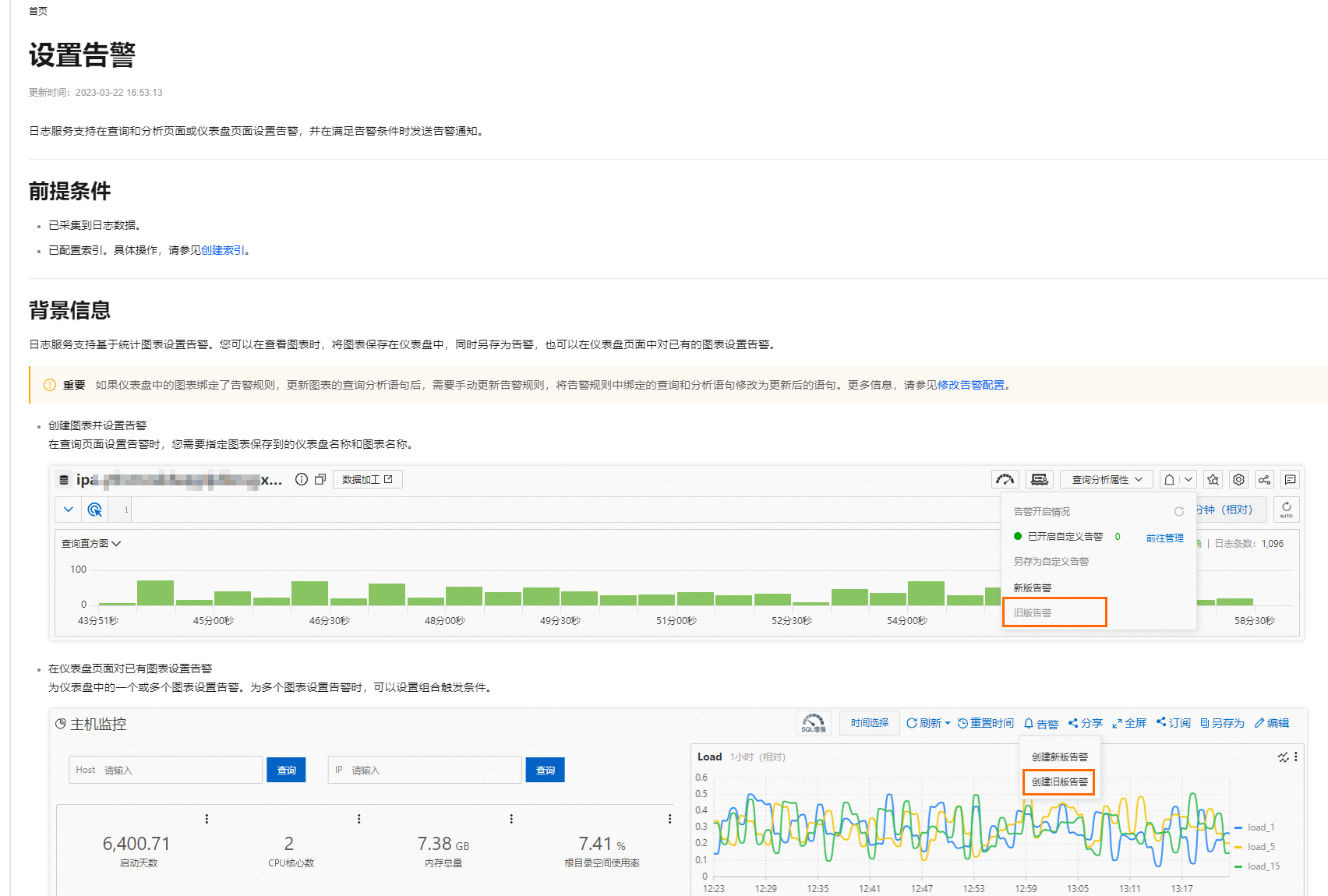Click the database icon before logstore name
This screenshot has width=1328, height=896.
click(x=64, y=480)
